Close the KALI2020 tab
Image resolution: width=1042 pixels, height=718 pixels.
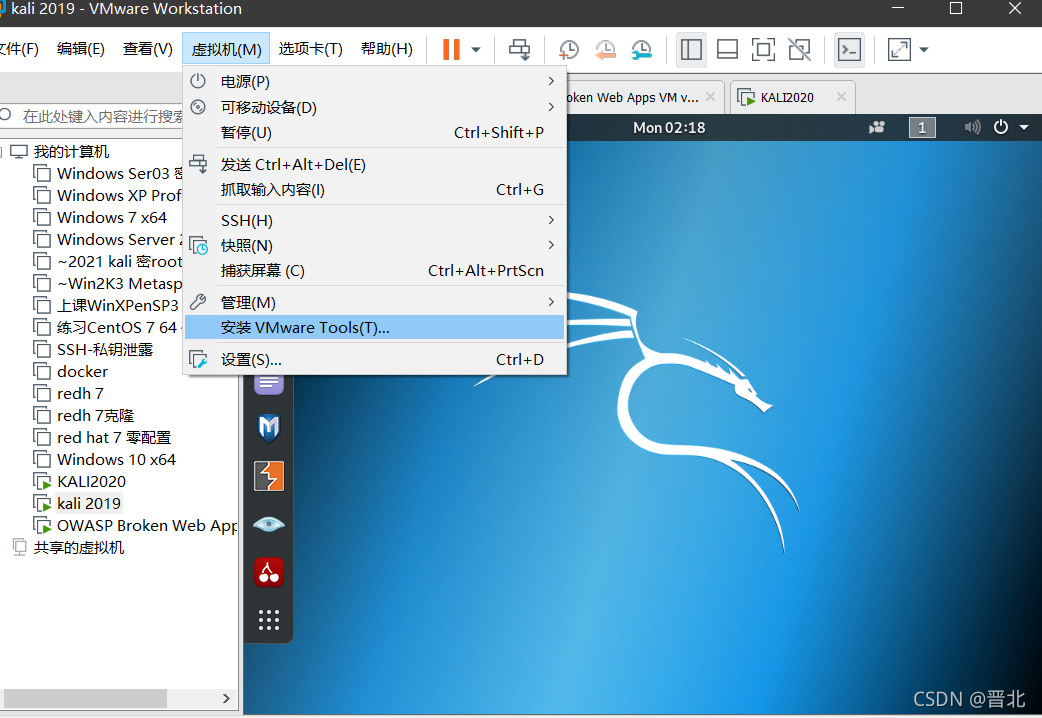tap(841, 96)
